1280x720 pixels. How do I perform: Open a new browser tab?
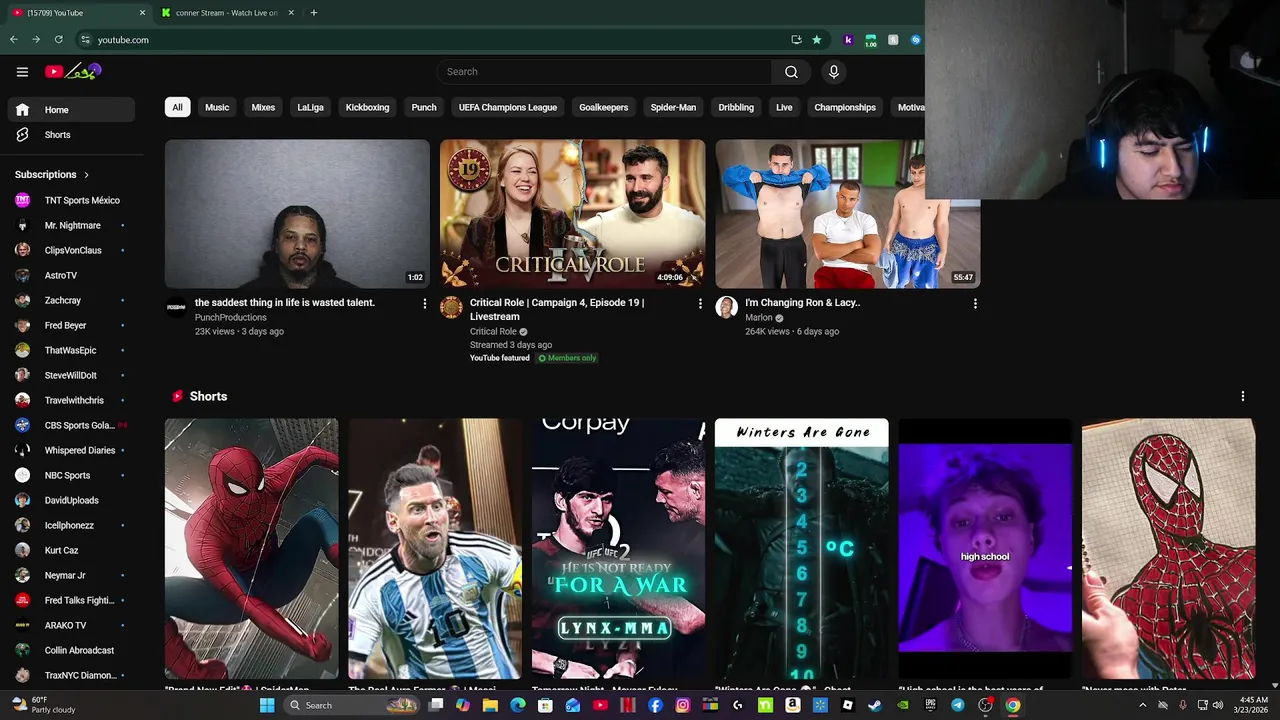point(314,13)
